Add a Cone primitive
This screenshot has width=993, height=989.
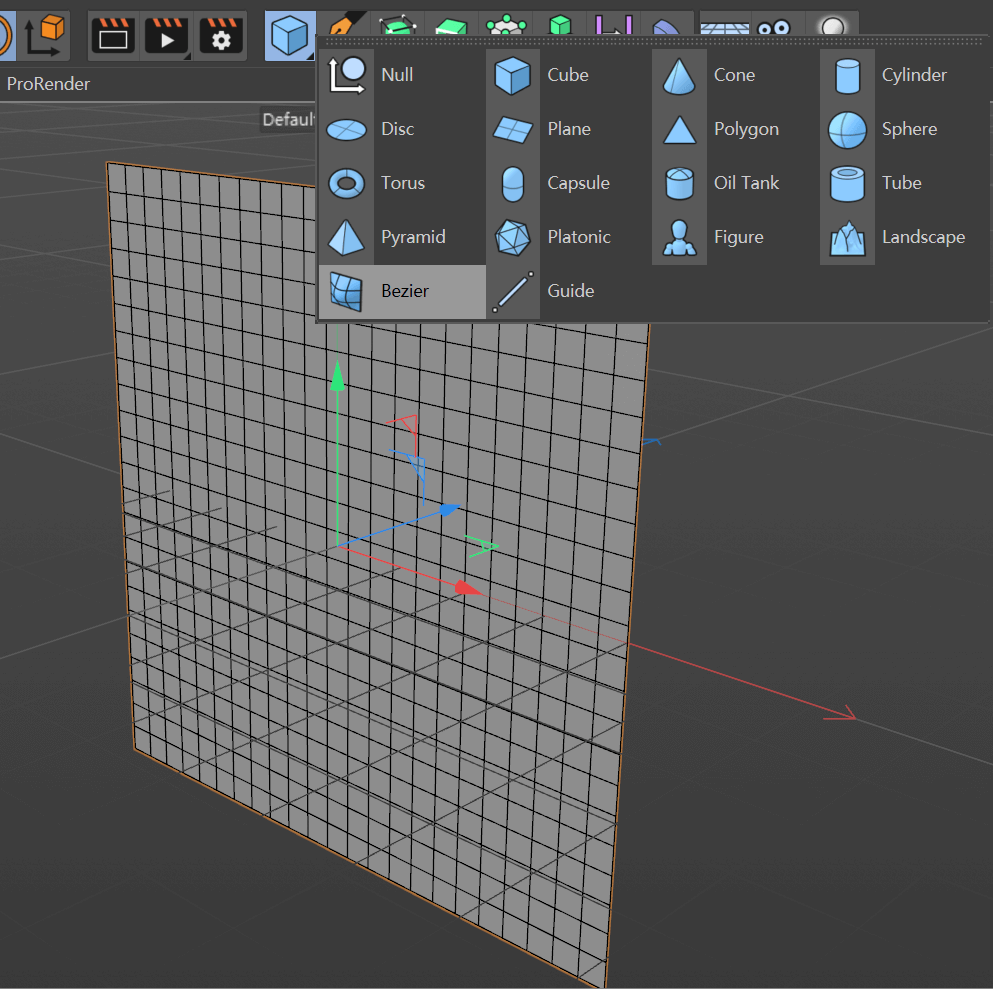point(735,75)
